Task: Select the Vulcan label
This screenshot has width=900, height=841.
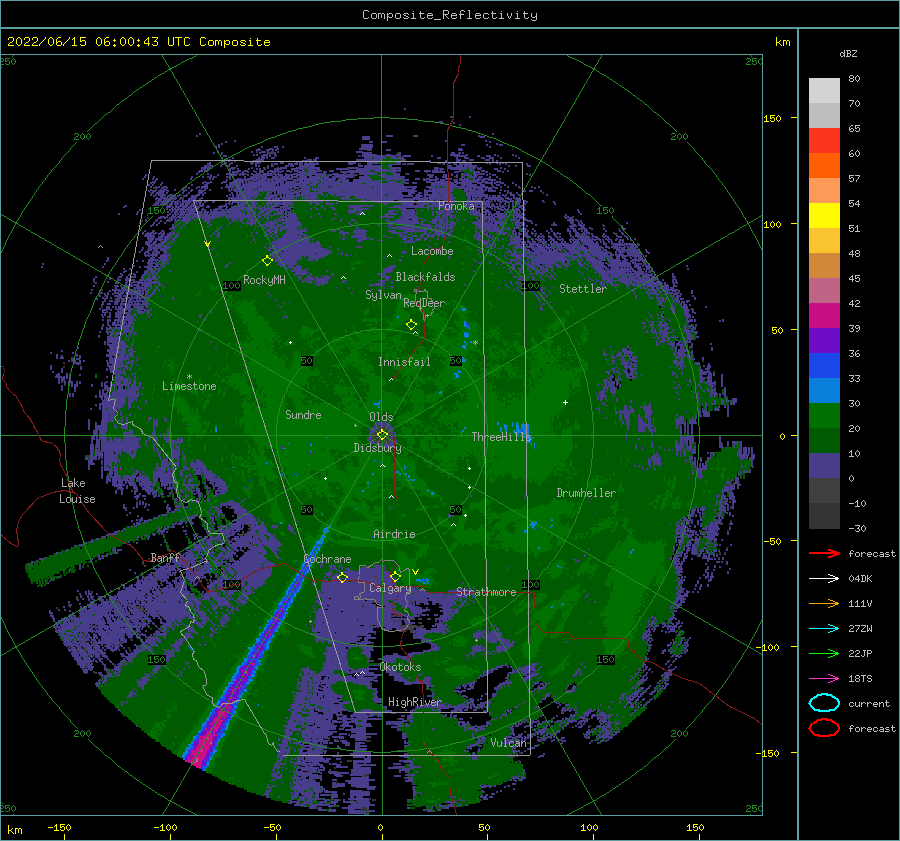Action: point(509,743)
